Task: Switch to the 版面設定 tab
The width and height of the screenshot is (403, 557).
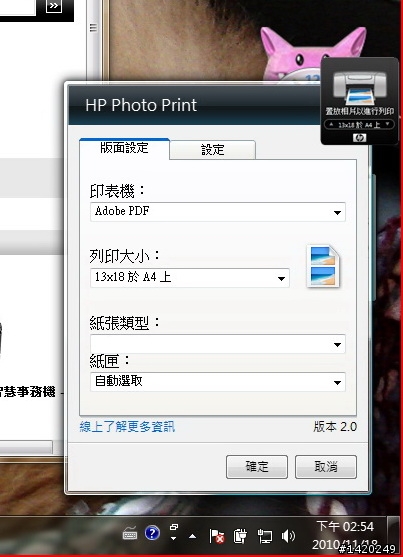Action: point(124,148)
